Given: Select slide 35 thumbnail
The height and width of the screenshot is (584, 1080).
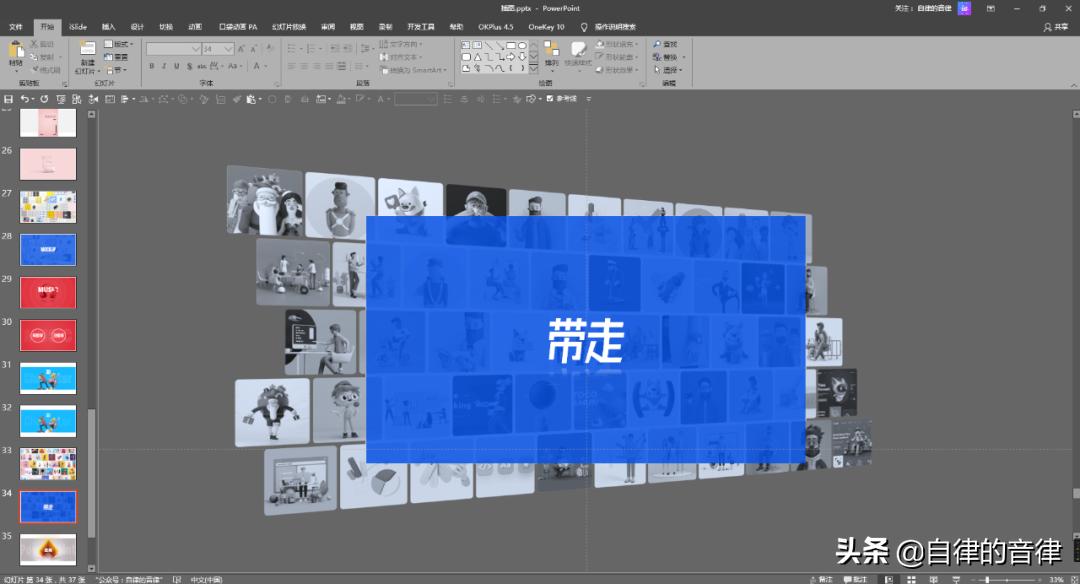Looking at the screenshot, I should pyautogui.click(x=48, y=550).
